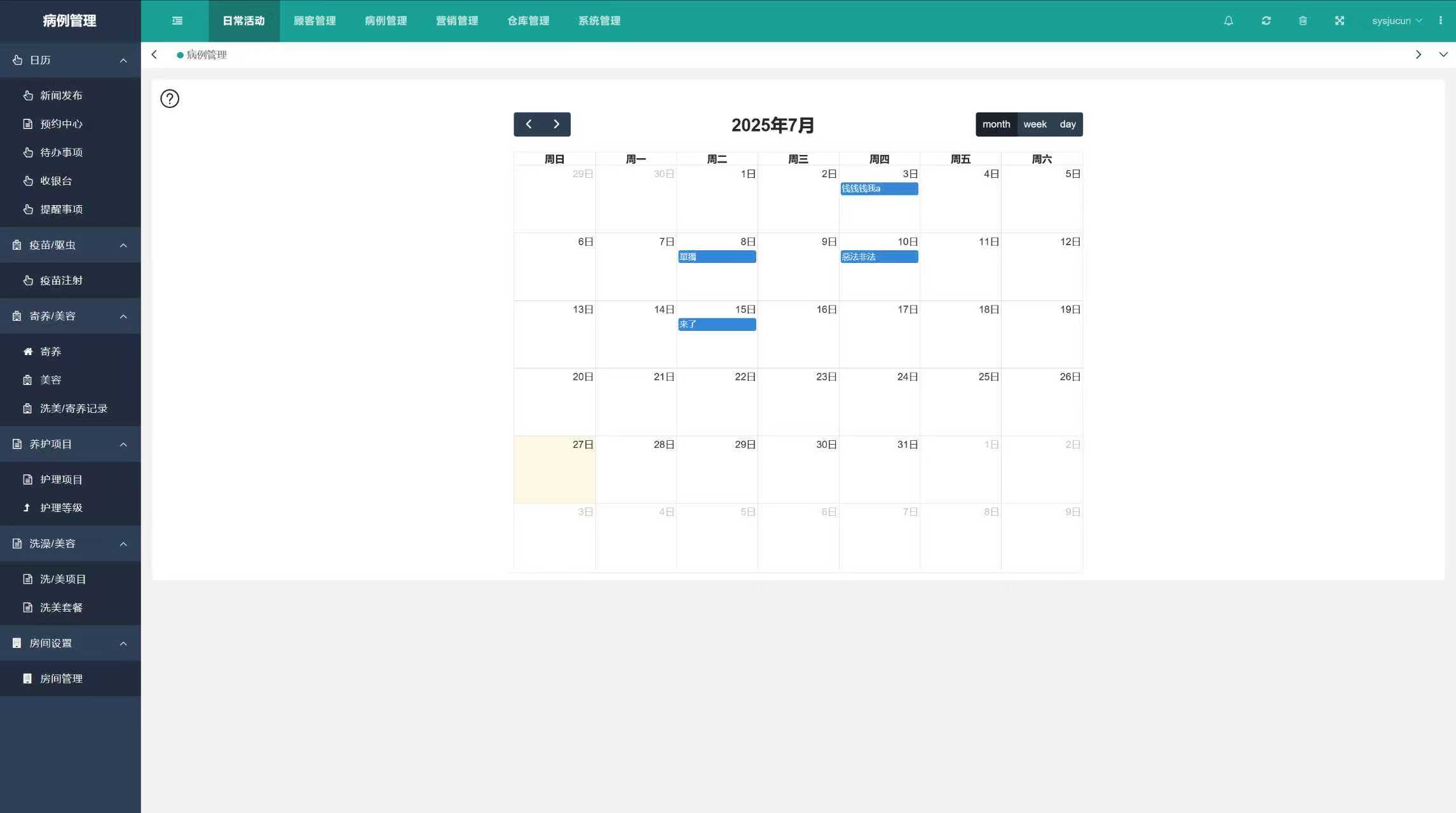The height and width of the screenshot is (813, 1456).
Task: Click the vertical three-dots more icon
Action: [1440, 21]
